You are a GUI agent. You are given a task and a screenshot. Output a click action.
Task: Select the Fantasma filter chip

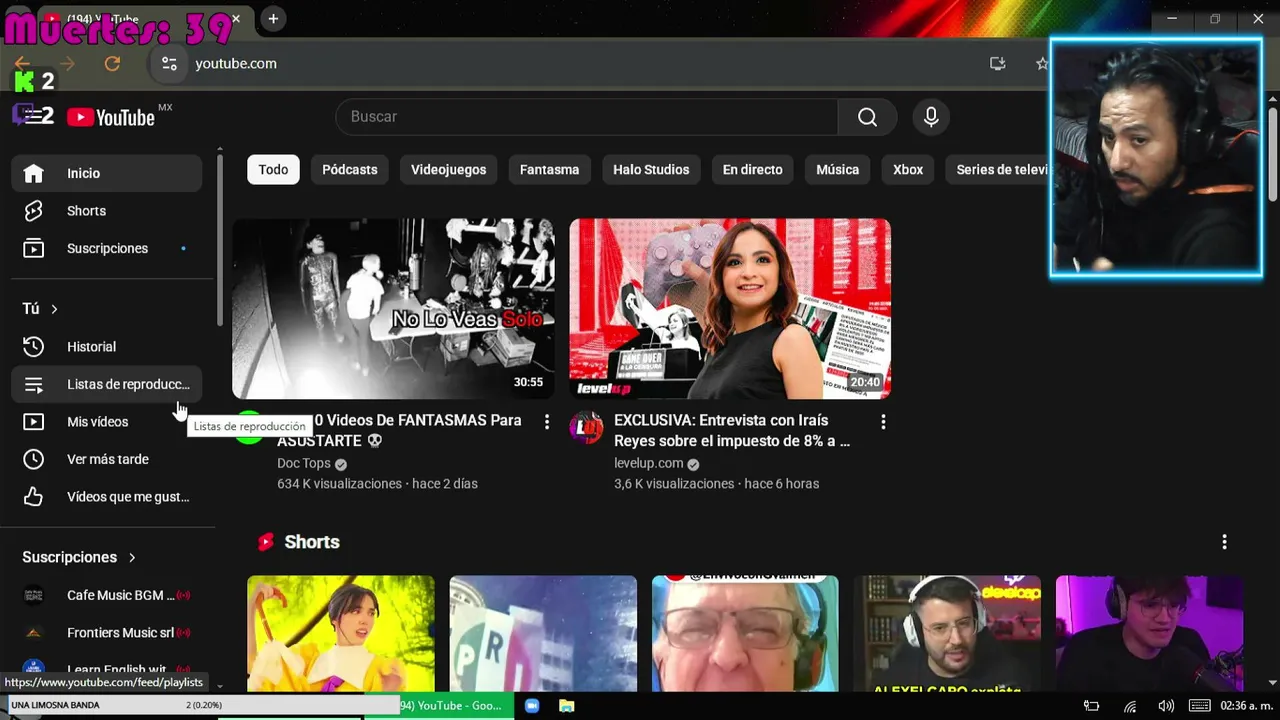[x=549, y=170]
